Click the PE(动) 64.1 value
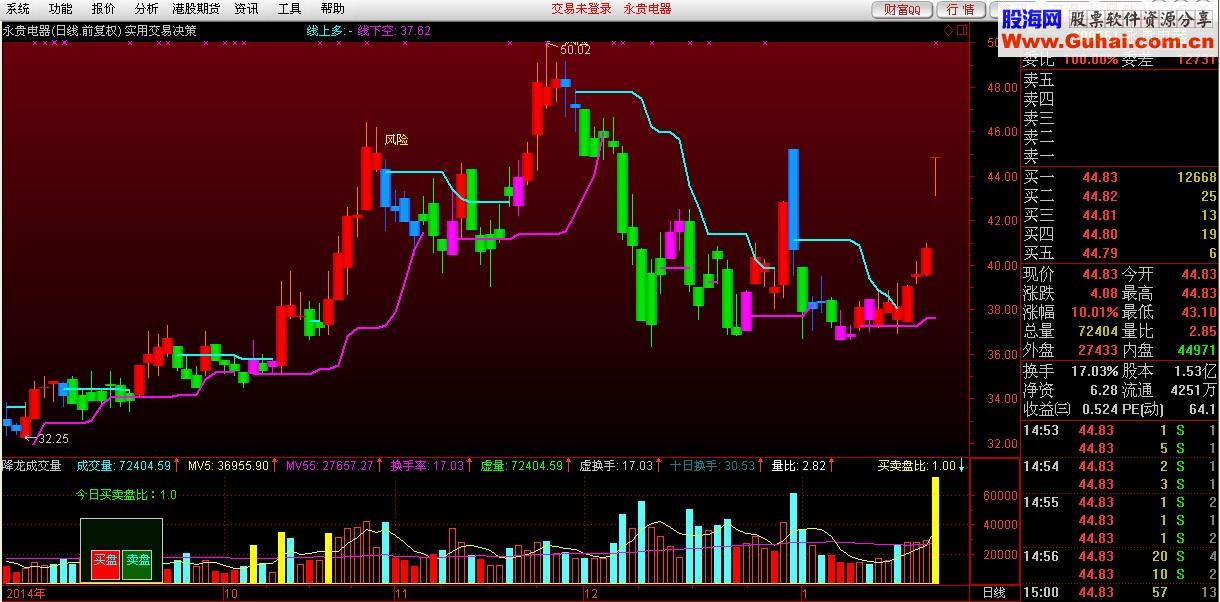The width and height of the screenshot is (1220, 602). click(x=1201, y=408)
